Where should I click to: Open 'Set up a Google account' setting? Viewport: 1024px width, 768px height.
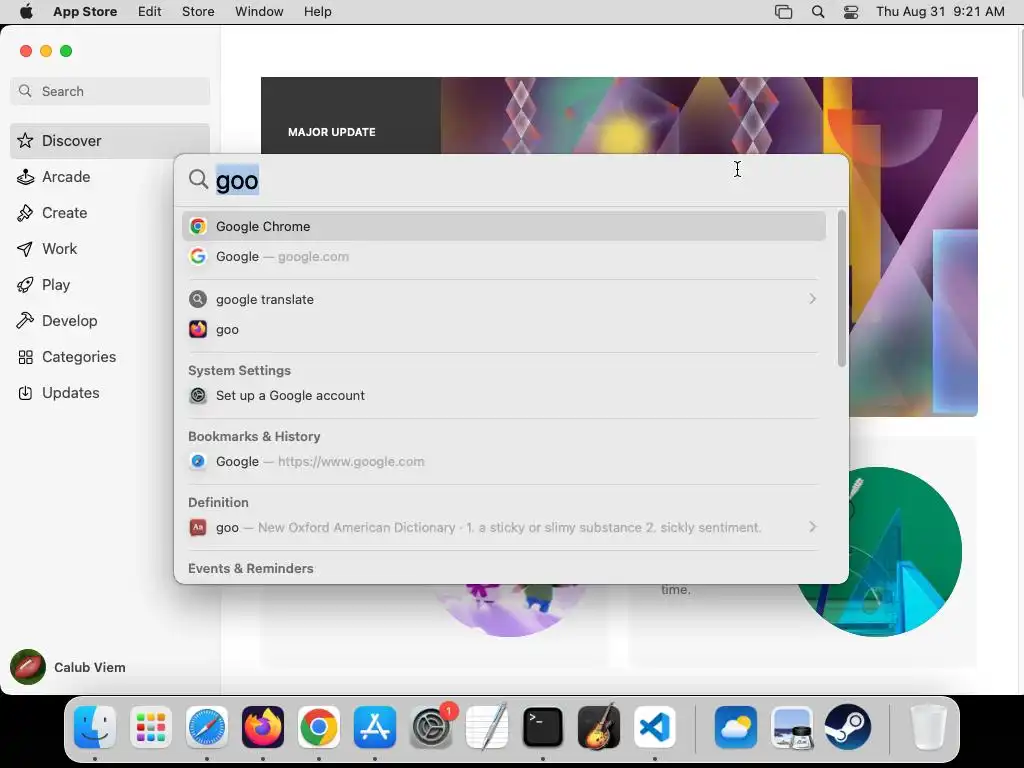point(504,395)
